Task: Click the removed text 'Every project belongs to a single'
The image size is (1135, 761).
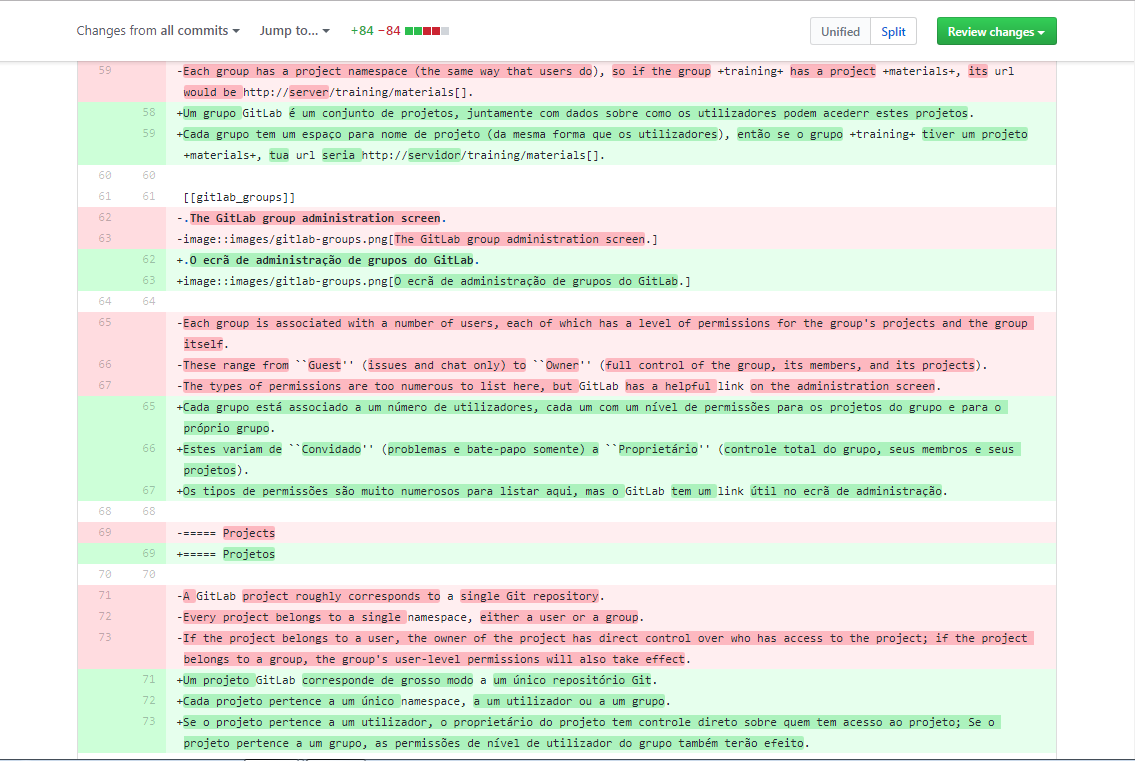Action: click(x=292, y=617)
